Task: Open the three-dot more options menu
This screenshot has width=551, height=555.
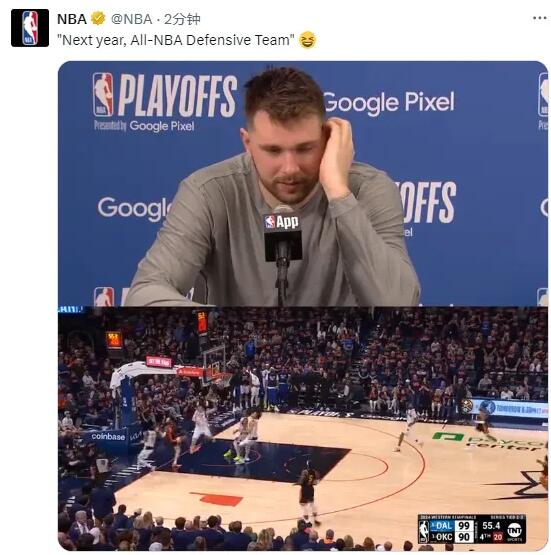Action: click(540, 18)
